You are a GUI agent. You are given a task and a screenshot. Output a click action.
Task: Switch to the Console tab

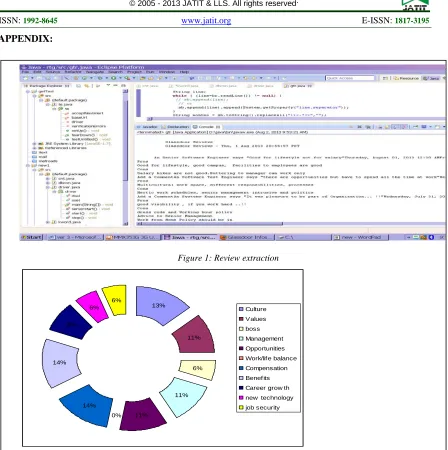(207, 127)
